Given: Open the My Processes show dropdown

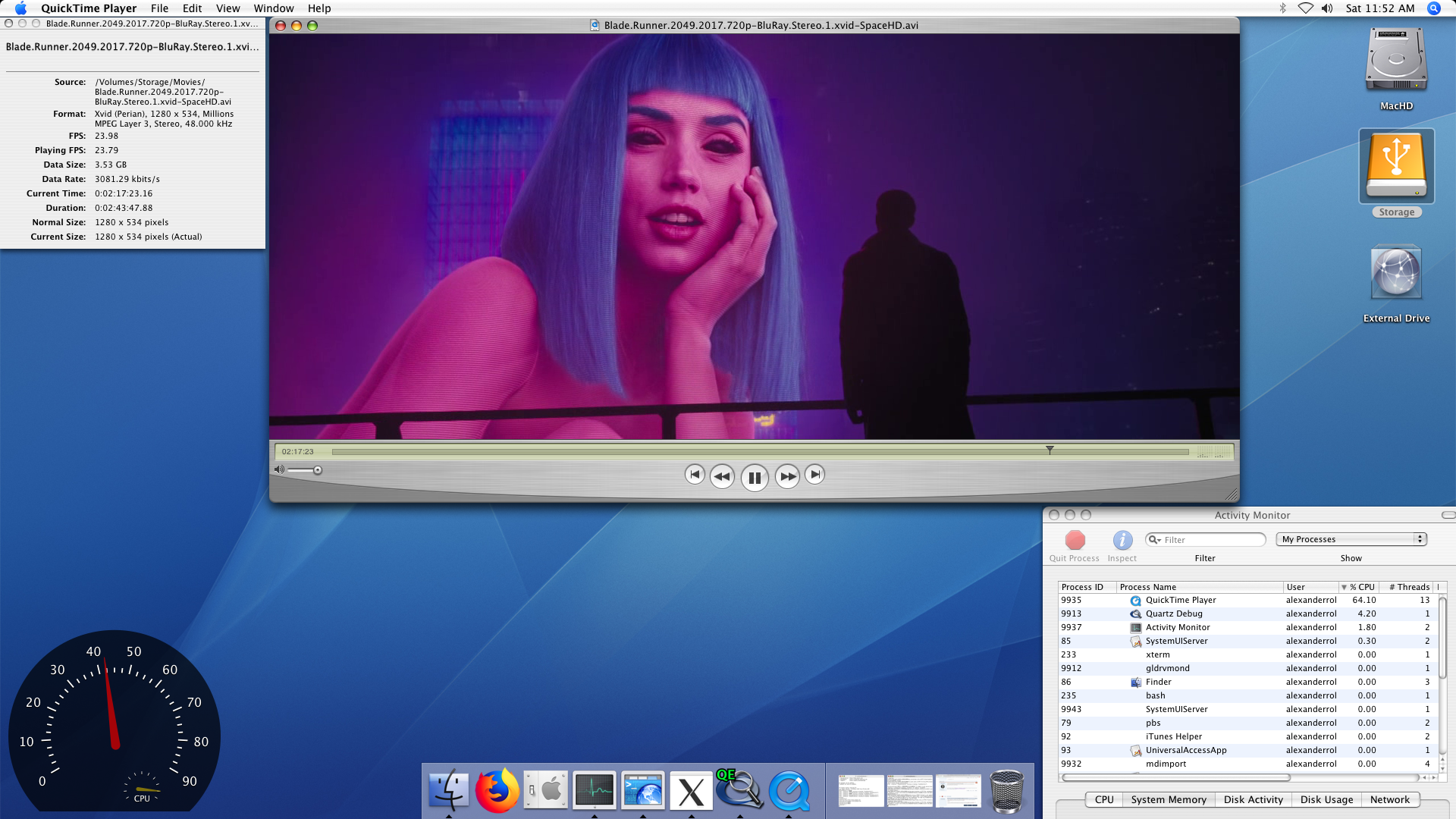Looking at the screenshot, I should (1351, 539).
